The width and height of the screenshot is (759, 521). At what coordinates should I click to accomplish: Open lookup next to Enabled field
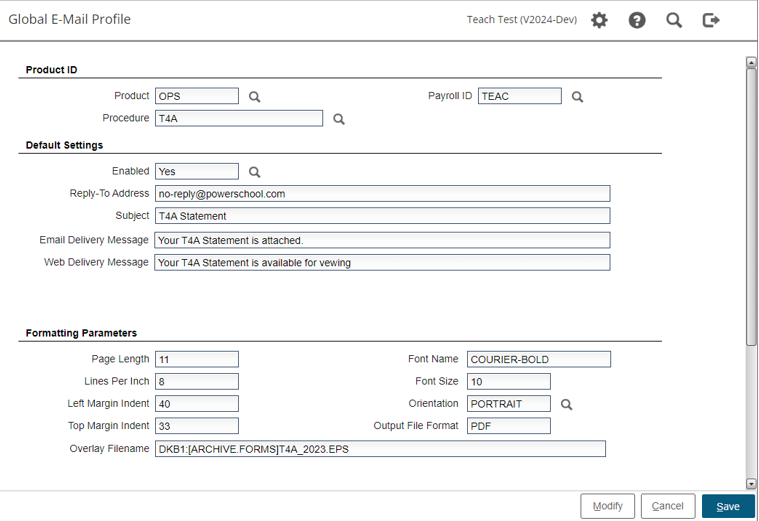pyautogui.click(x=255, y=172)
